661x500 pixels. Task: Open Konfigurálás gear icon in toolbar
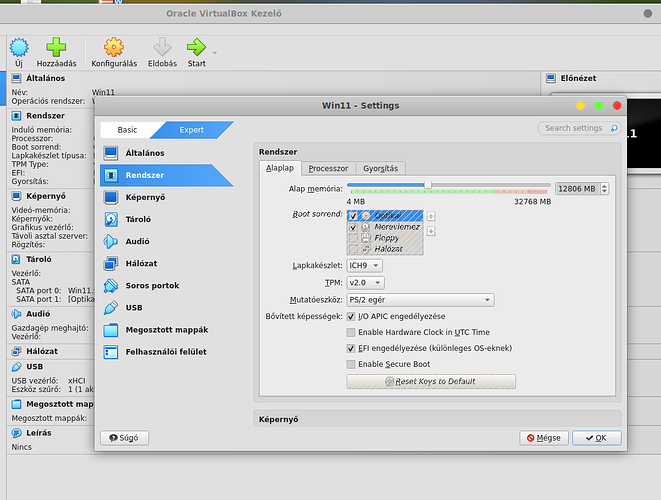click(x=114, y=47)
